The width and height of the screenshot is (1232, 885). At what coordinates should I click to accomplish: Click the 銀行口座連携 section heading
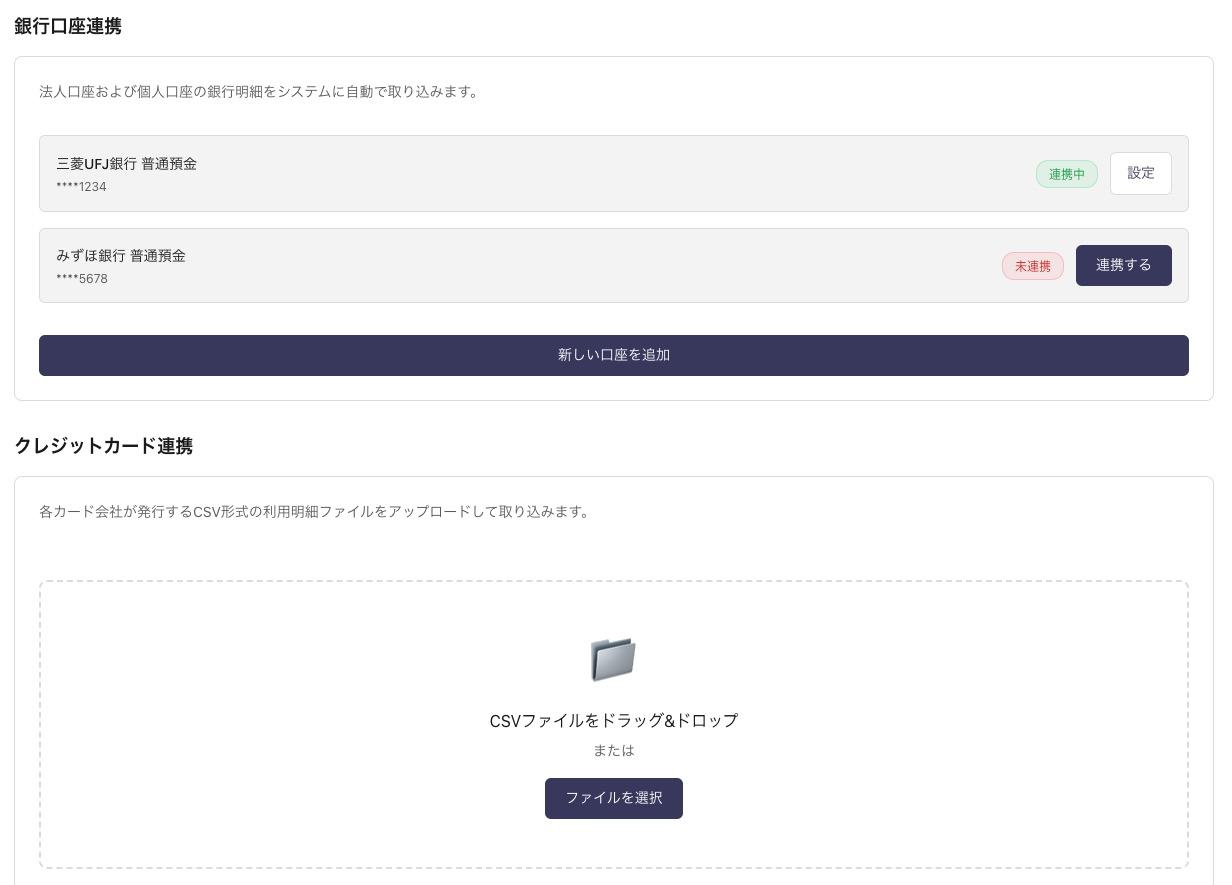[68, 26]
